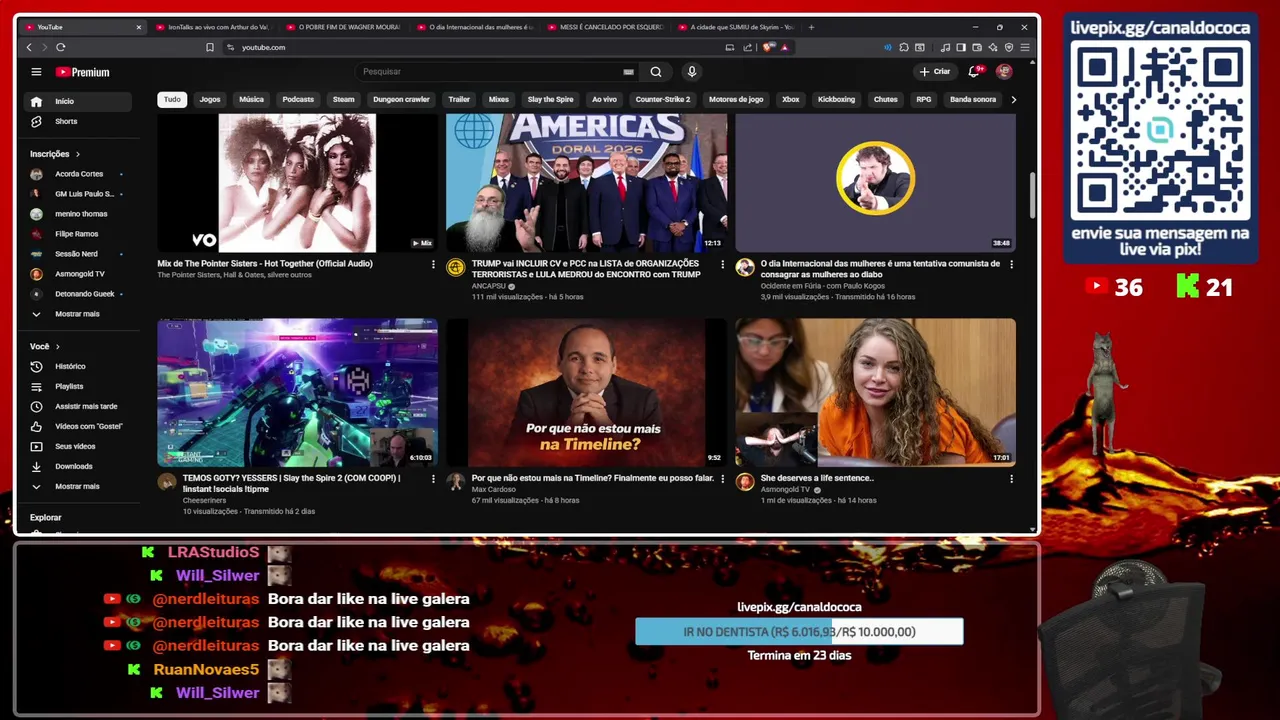
Task: Open Vídeos com "Gostei" in sidebar
Action: pyautogui.click(x=77, y=426)
